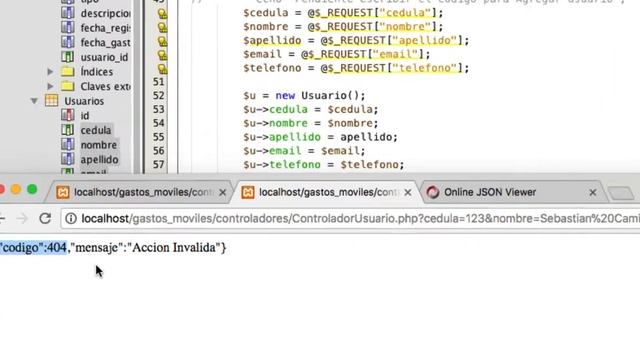Click warning hint icon beside $apellido line
The height and width of the screenshot is (360, 640).
tap(162, 41)
